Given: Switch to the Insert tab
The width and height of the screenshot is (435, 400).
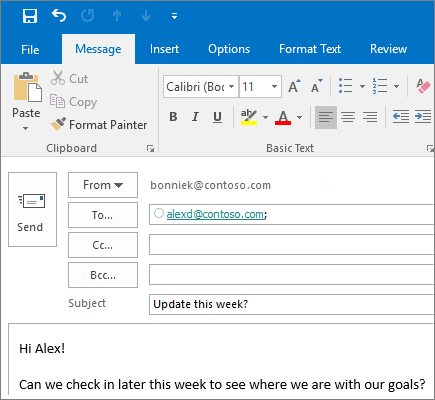Looking at the screenshot, I should coord(164,49).
